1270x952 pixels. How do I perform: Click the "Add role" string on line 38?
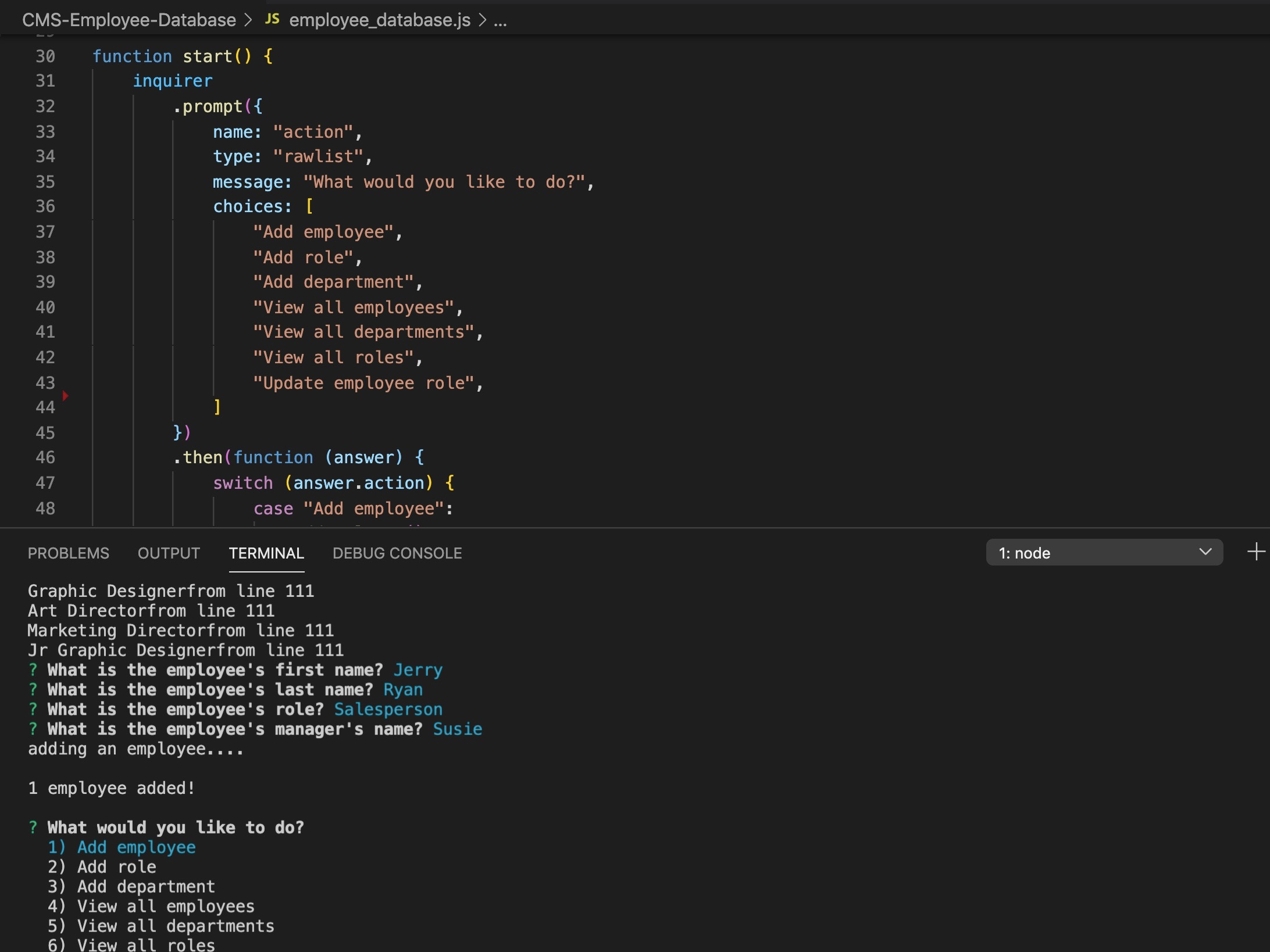pyautogui.click(x=303, y=257)
